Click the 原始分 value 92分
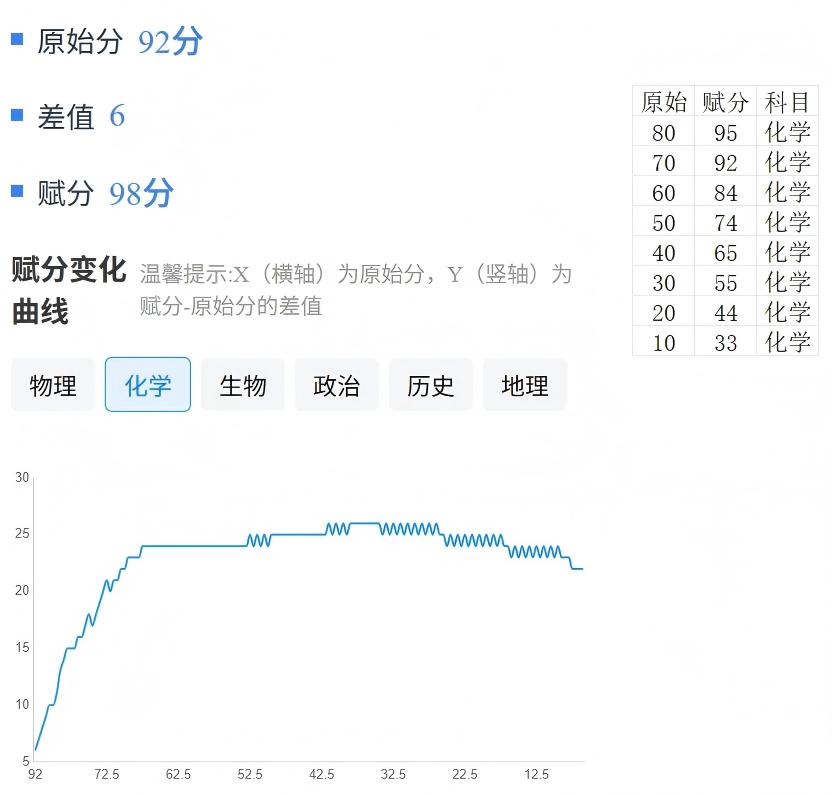Viewport: 832px width, 795px height. pyautogui.click(x=170, y=42)
